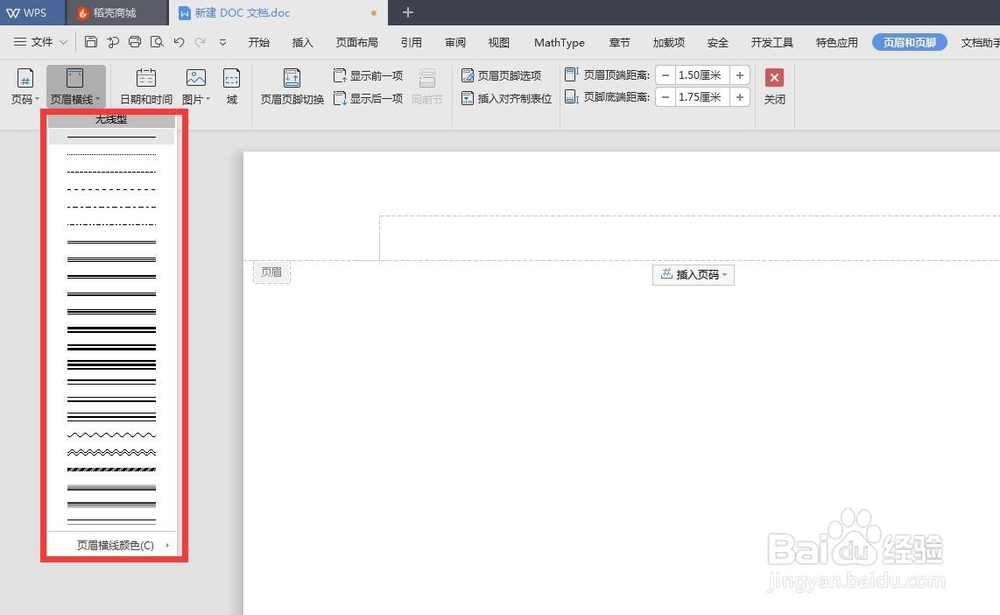The height and width of the screenshot is (615, 1000).
Task: Click 插入对齐制表位 alignment tab
Action: tap(506, 98)
